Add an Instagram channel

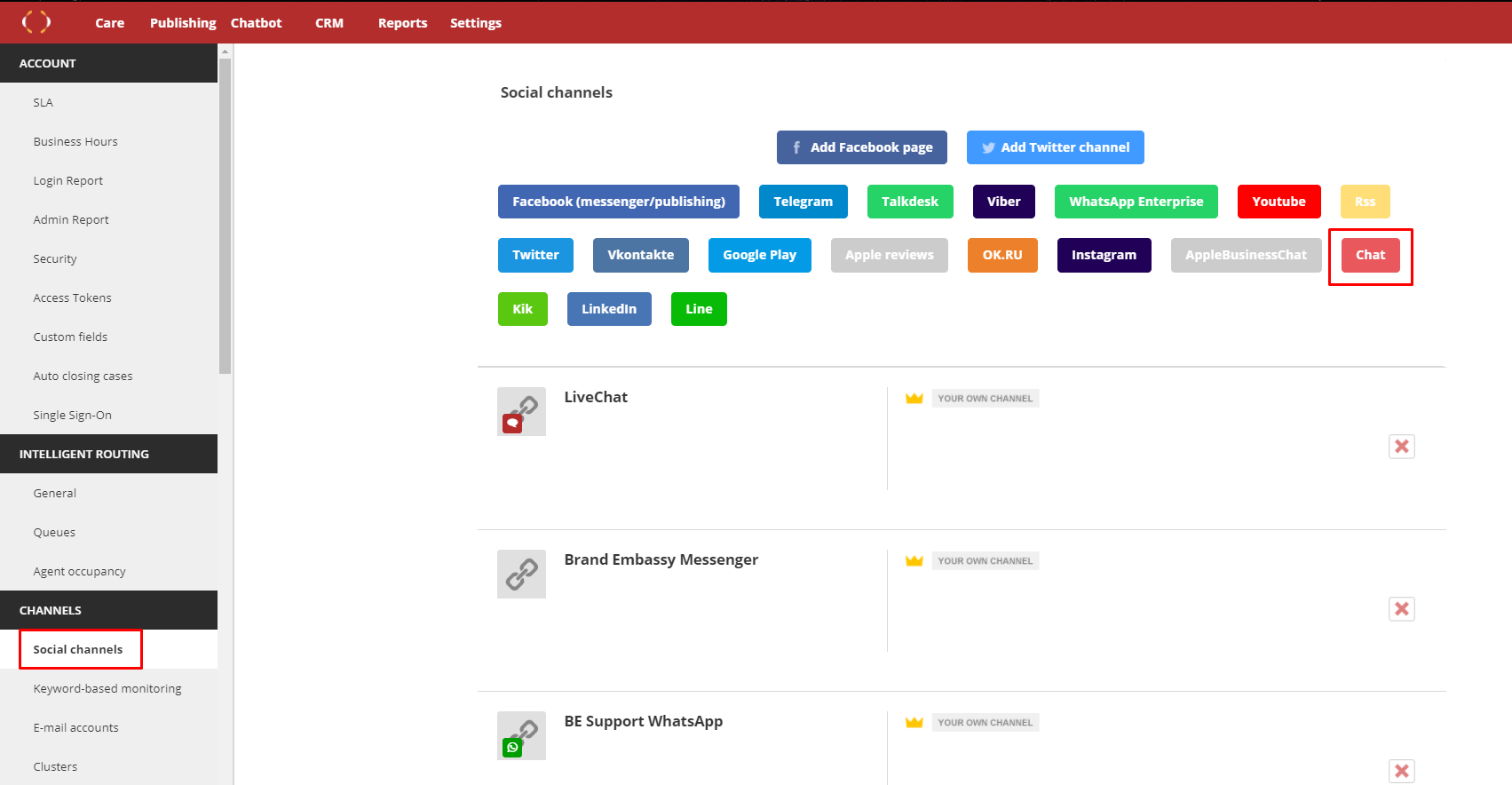[x=1104, y=255]
